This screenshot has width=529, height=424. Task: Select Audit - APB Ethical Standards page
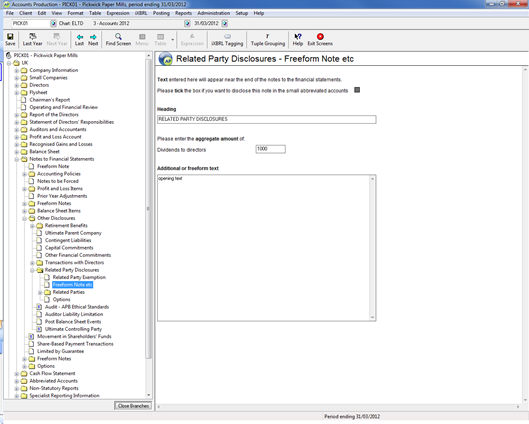point(77,307)
